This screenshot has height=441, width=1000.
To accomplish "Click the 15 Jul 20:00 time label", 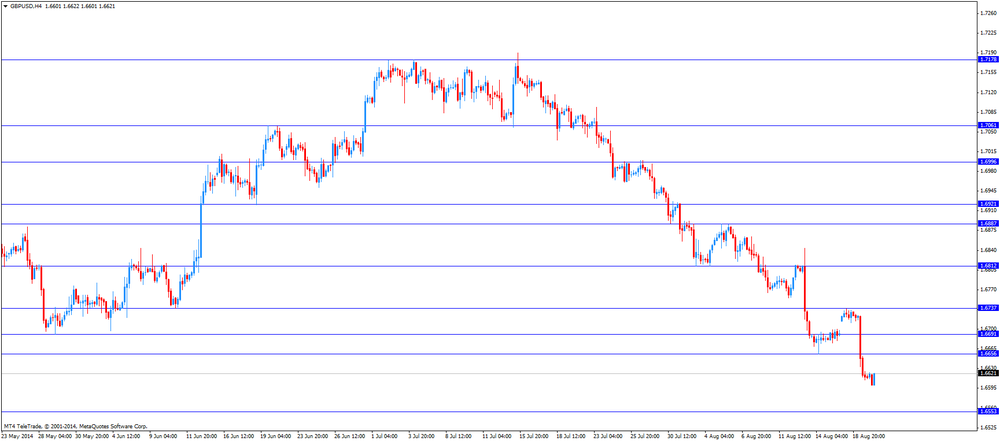I will (536, 437).
